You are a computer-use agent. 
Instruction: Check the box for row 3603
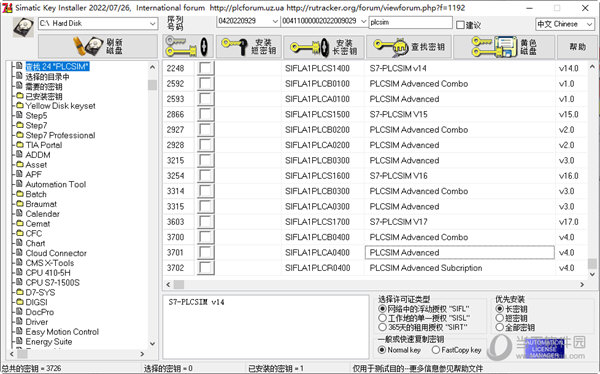tap(205, 222)
